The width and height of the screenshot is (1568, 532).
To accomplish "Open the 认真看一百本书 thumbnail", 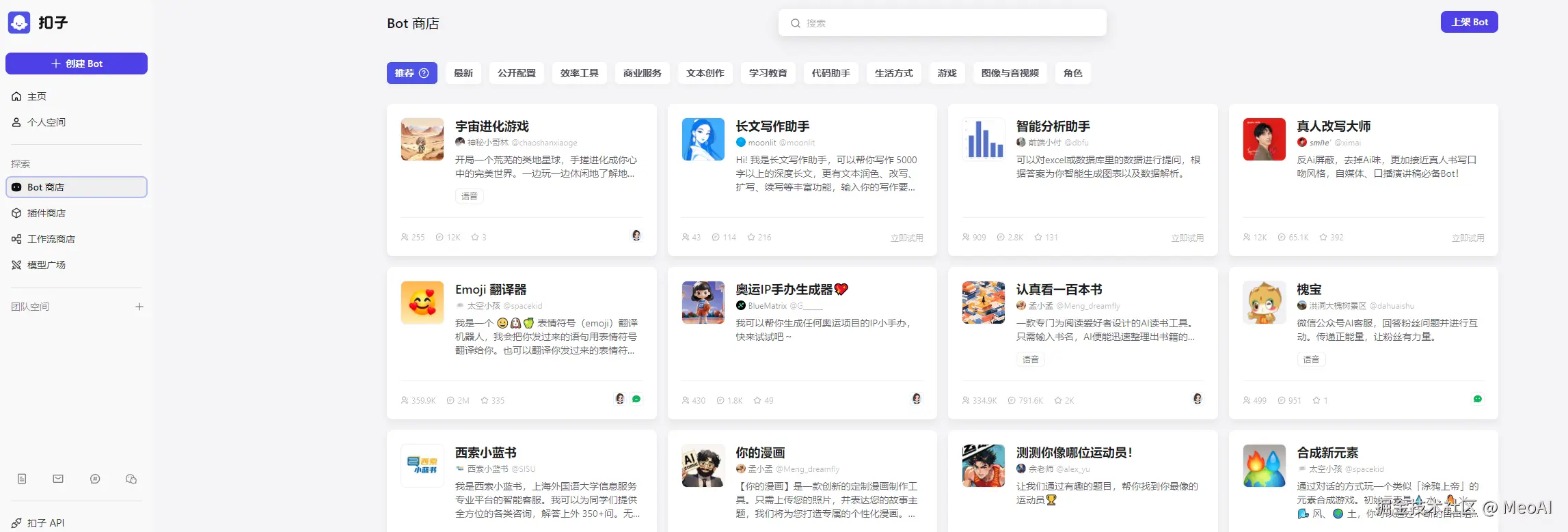I will click(984, 303).
